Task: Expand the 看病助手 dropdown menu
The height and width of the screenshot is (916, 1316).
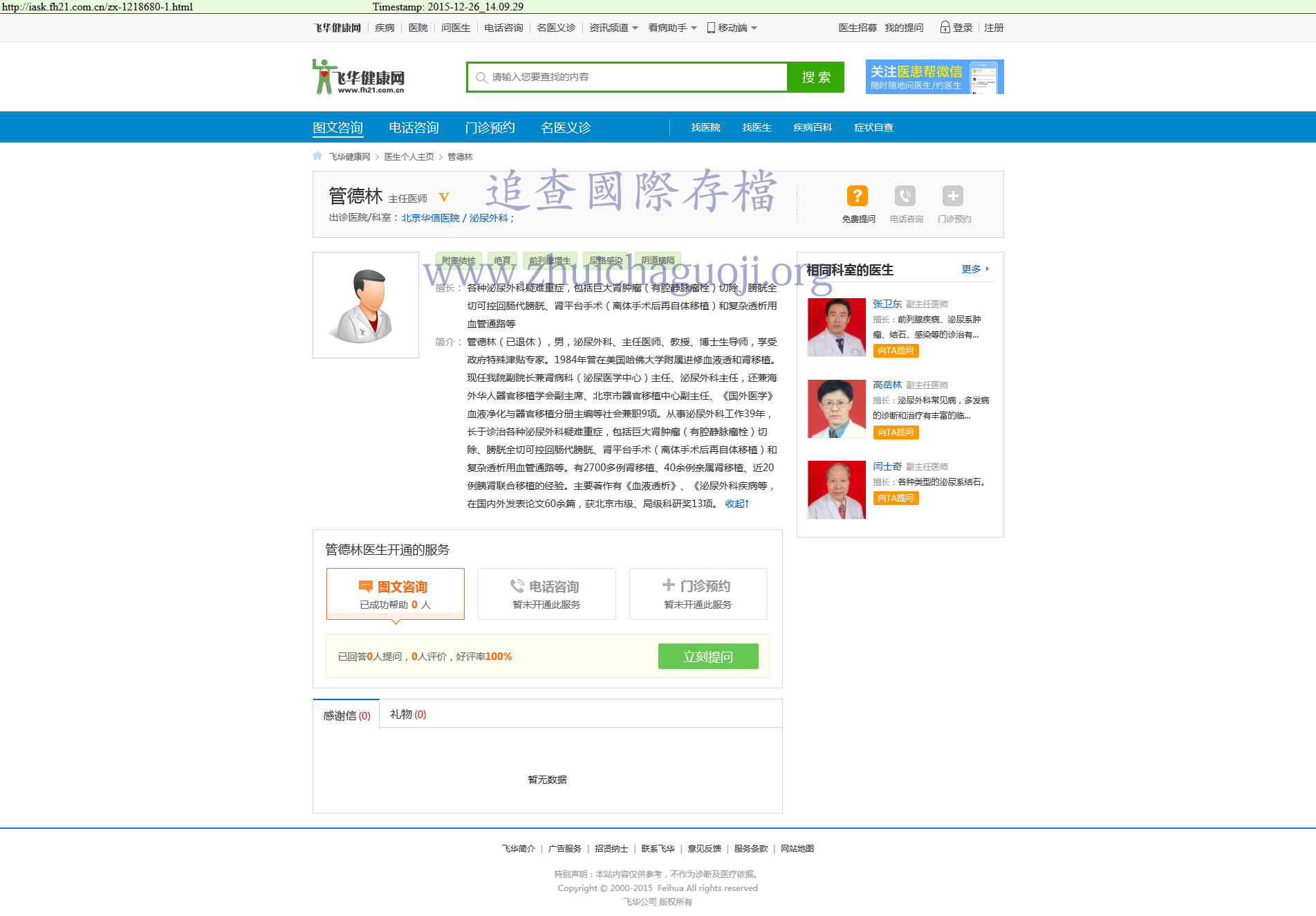Action: click(x=671, y=28)
